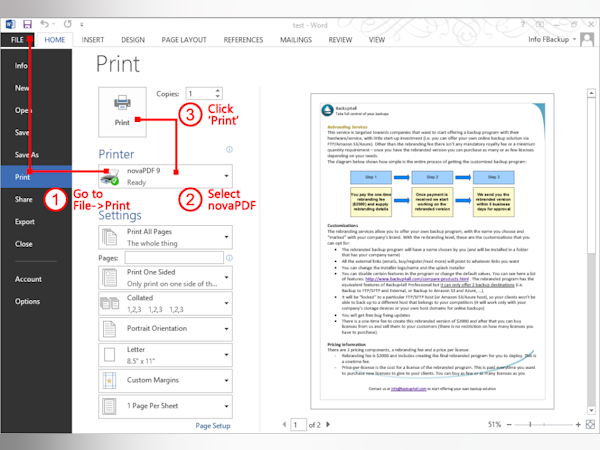This screenshot has height=450, width=600.
Task: Select Open in the backstage sidebar
Action: [x=36, y=110]
